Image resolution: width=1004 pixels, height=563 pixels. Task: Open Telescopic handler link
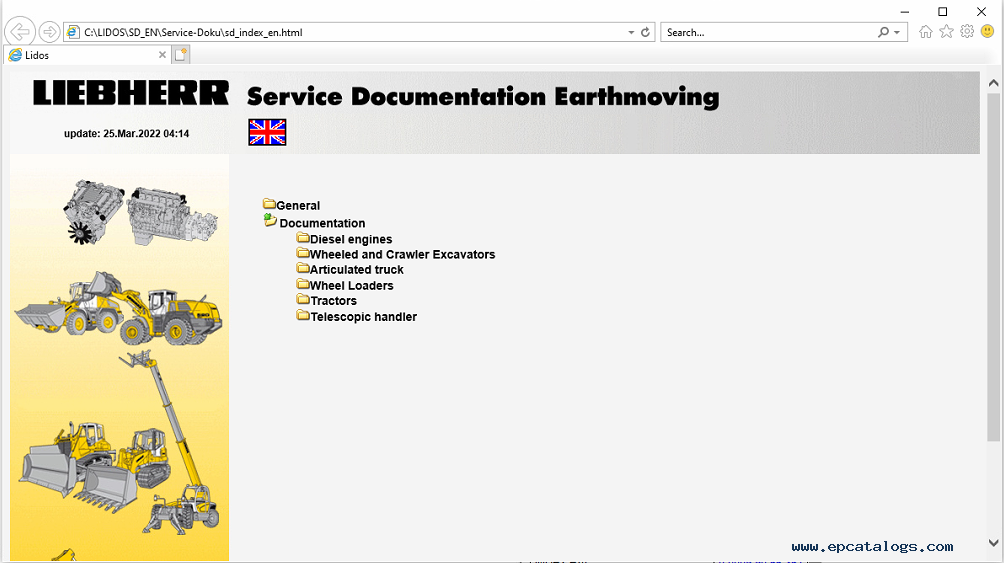(364, 317)
